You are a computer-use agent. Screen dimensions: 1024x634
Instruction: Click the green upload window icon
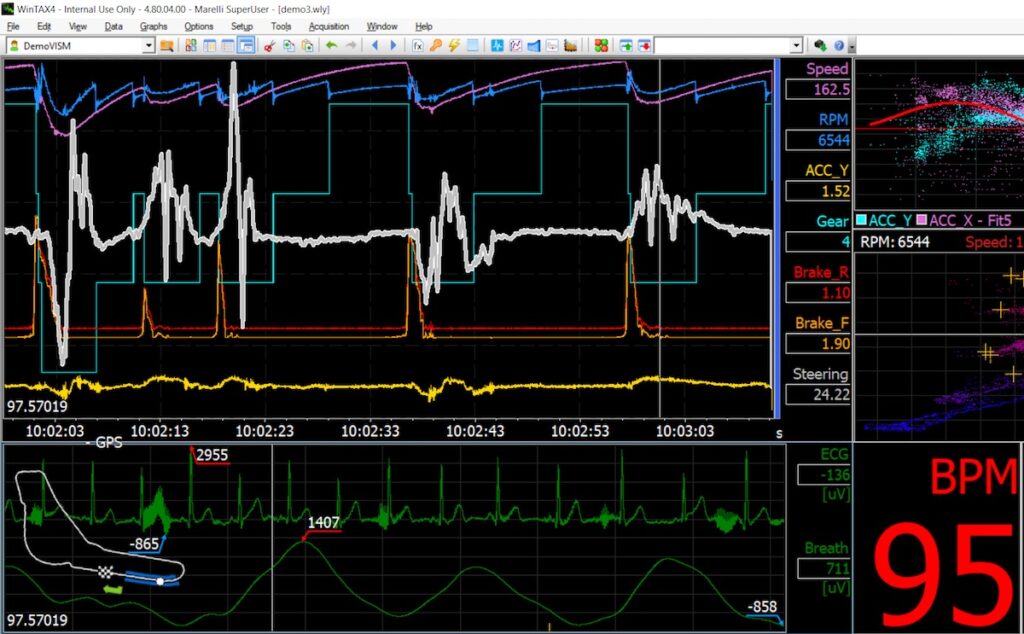pos(626,46)
